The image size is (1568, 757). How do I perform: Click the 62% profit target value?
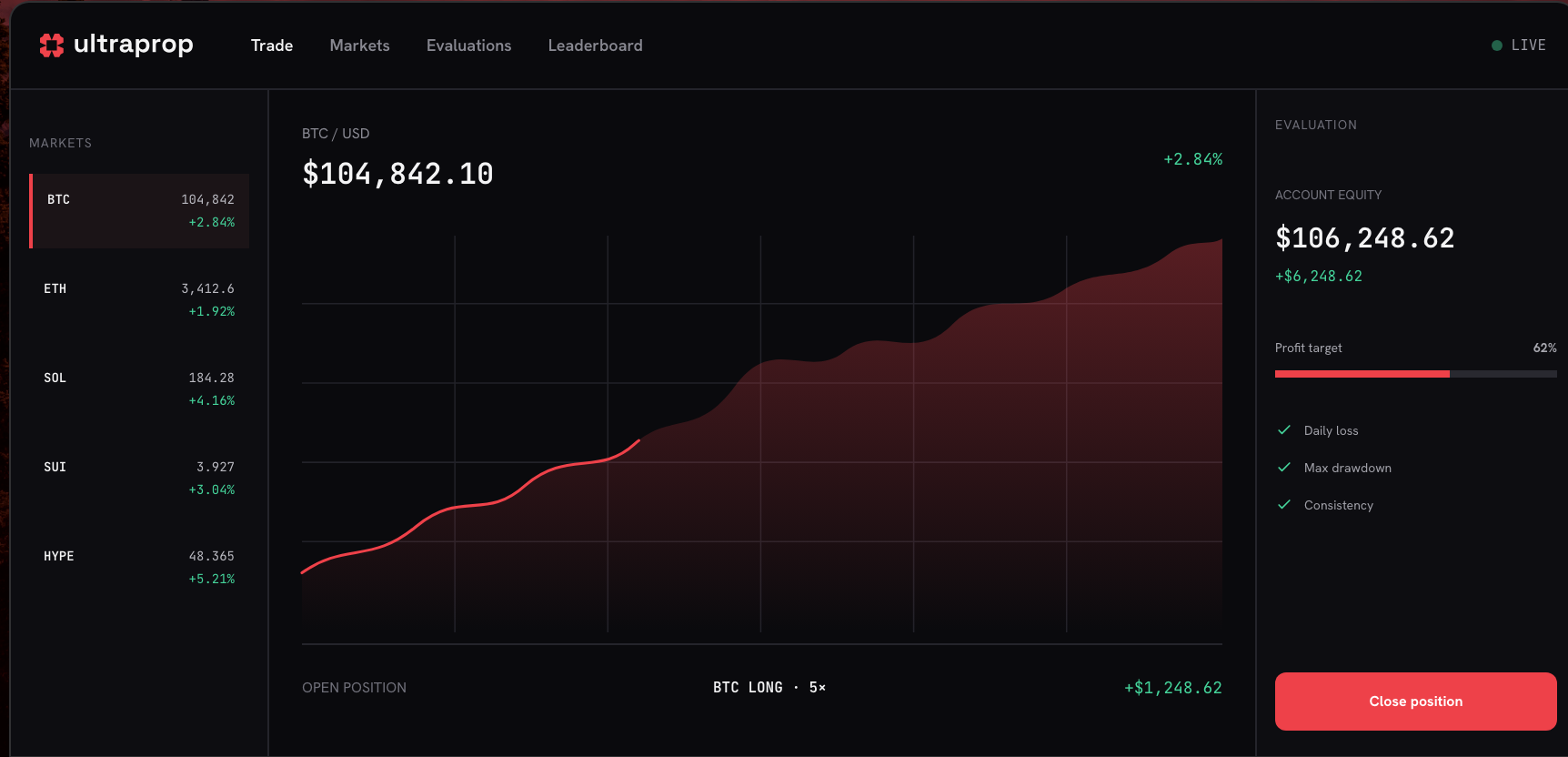tap(1544, 348)
